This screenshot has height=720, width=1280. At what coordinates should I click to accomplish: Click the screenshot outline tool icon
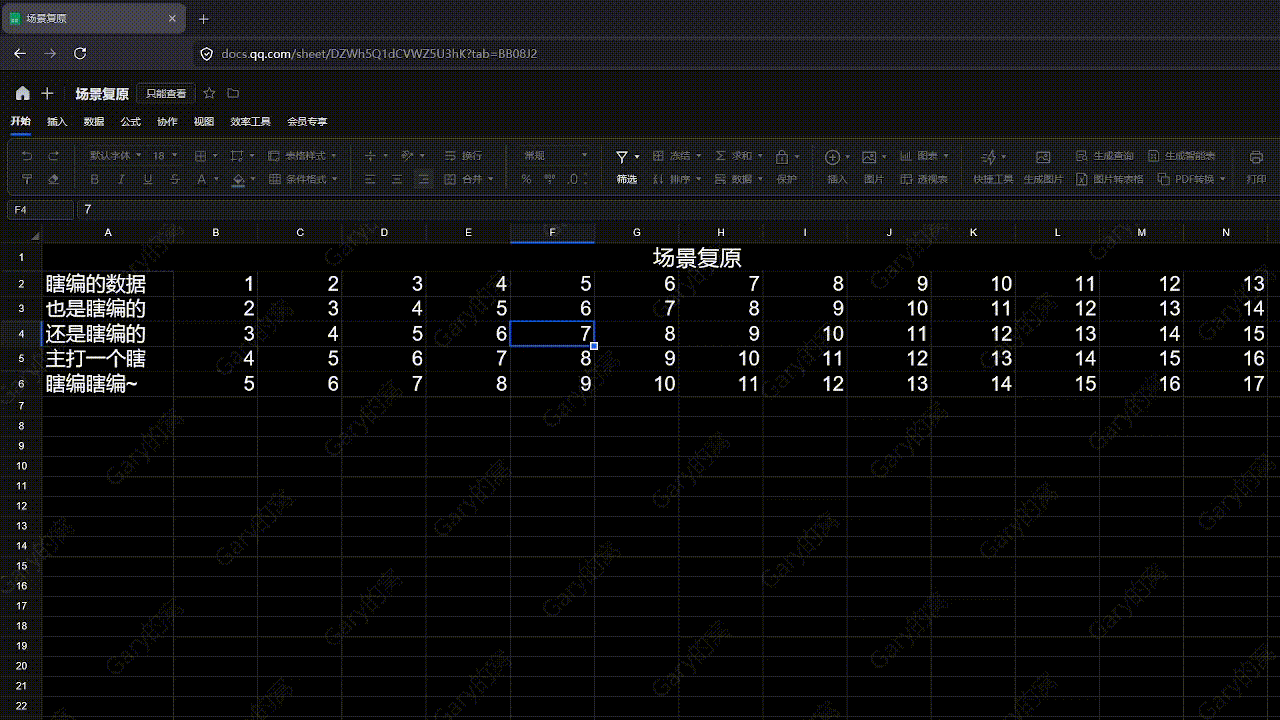tap(238, 156)
